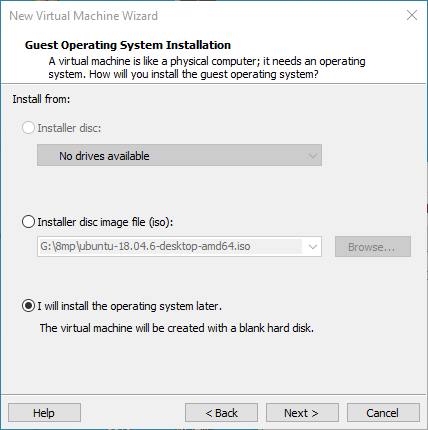Click the 'Installer disc:' label text
Screen dimensions: 428x430
pos(69,128)
